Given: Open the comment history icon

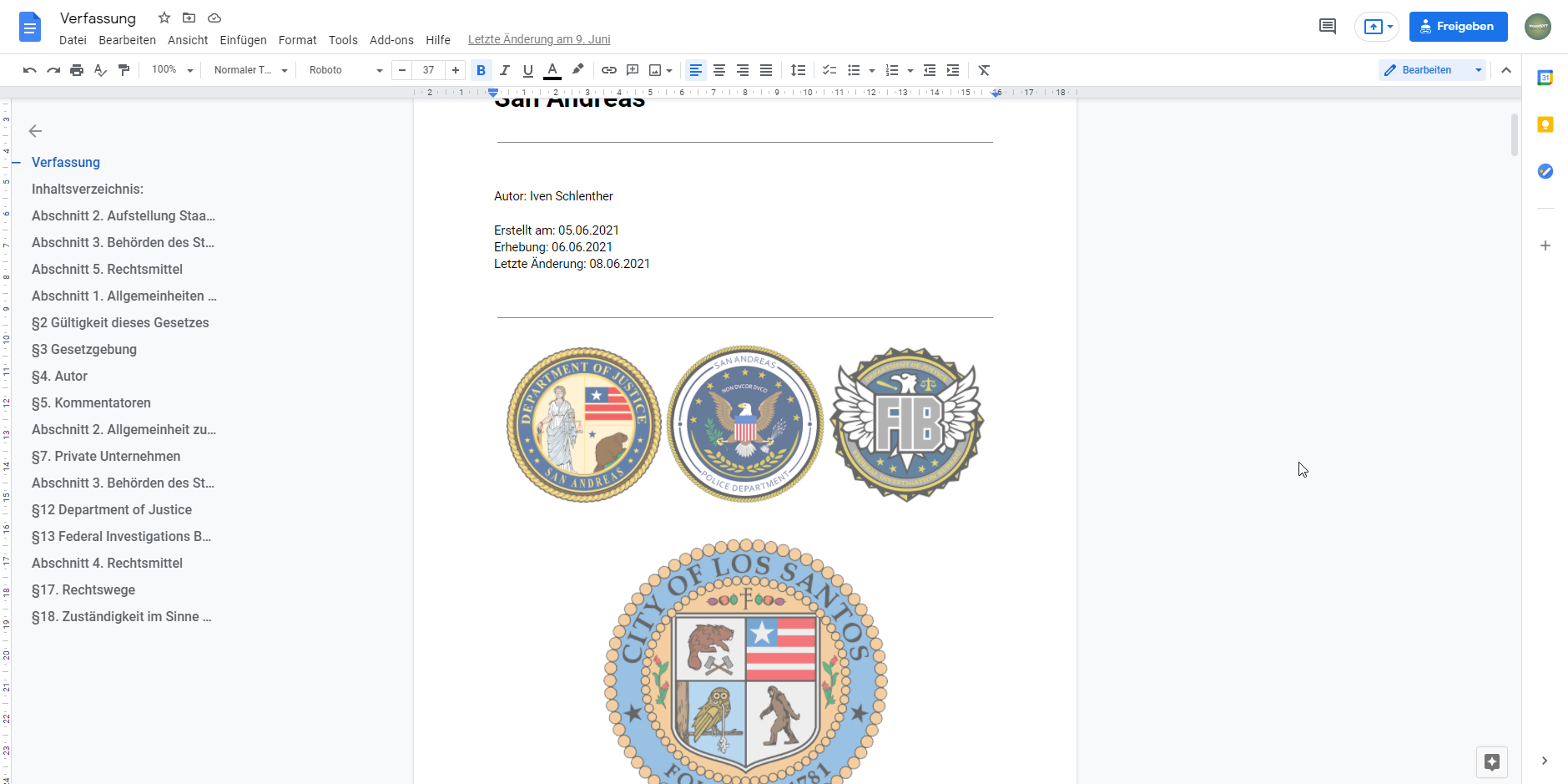Looking at the screenshot, I should (1327, 27).
